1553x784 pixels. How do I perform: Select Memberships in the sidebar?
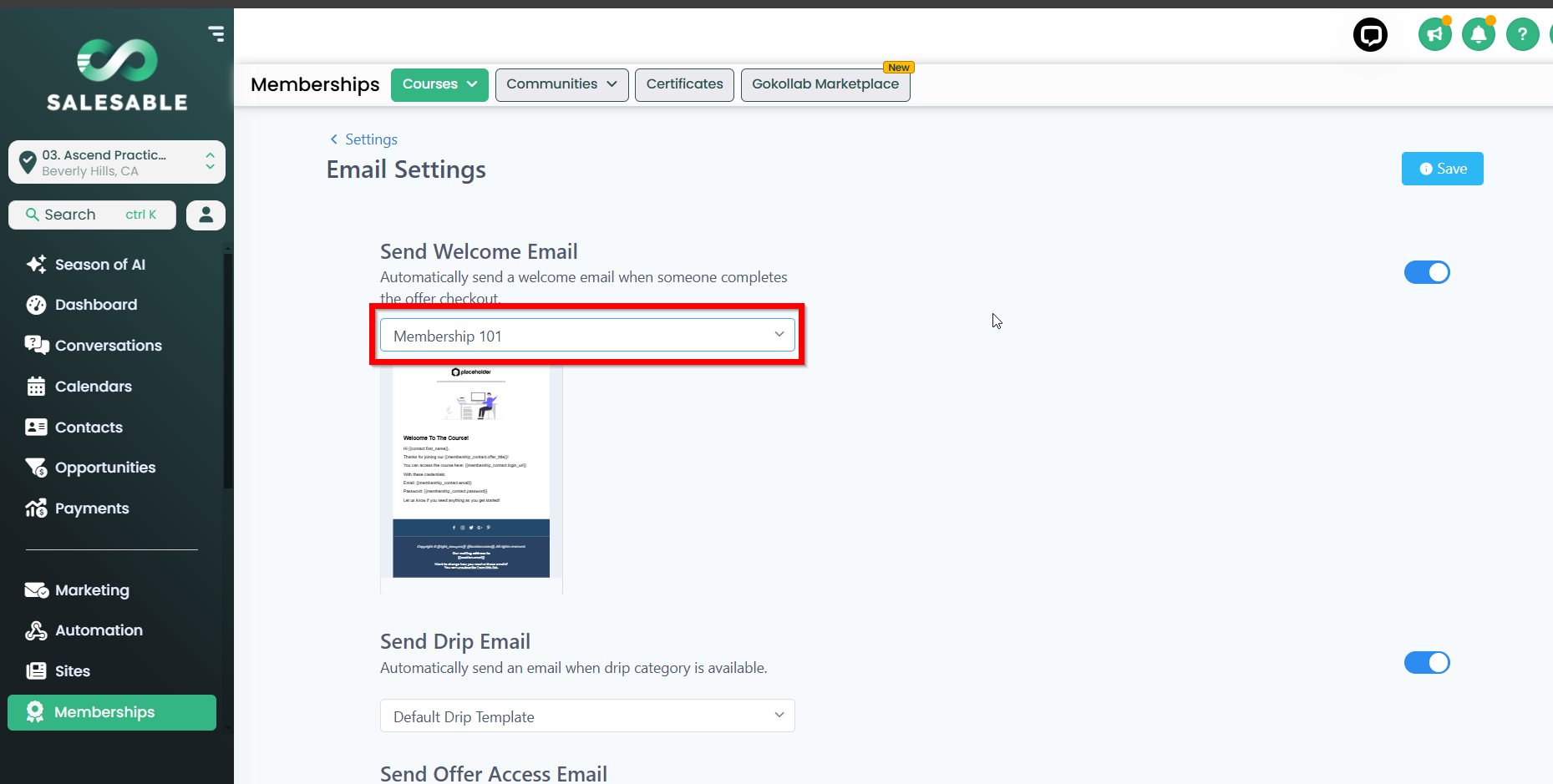[x=112, y=712]
